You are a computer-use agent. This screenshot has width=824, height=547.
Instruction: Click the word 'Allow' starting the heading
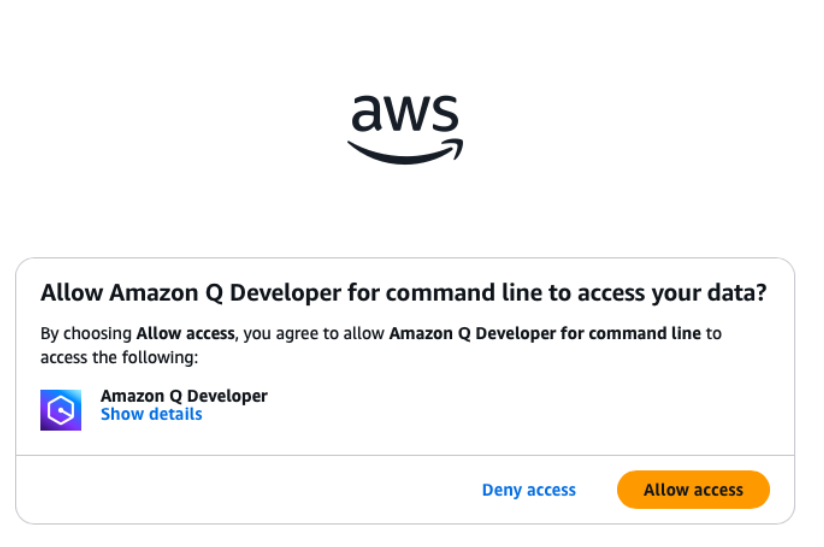(71, 293)
